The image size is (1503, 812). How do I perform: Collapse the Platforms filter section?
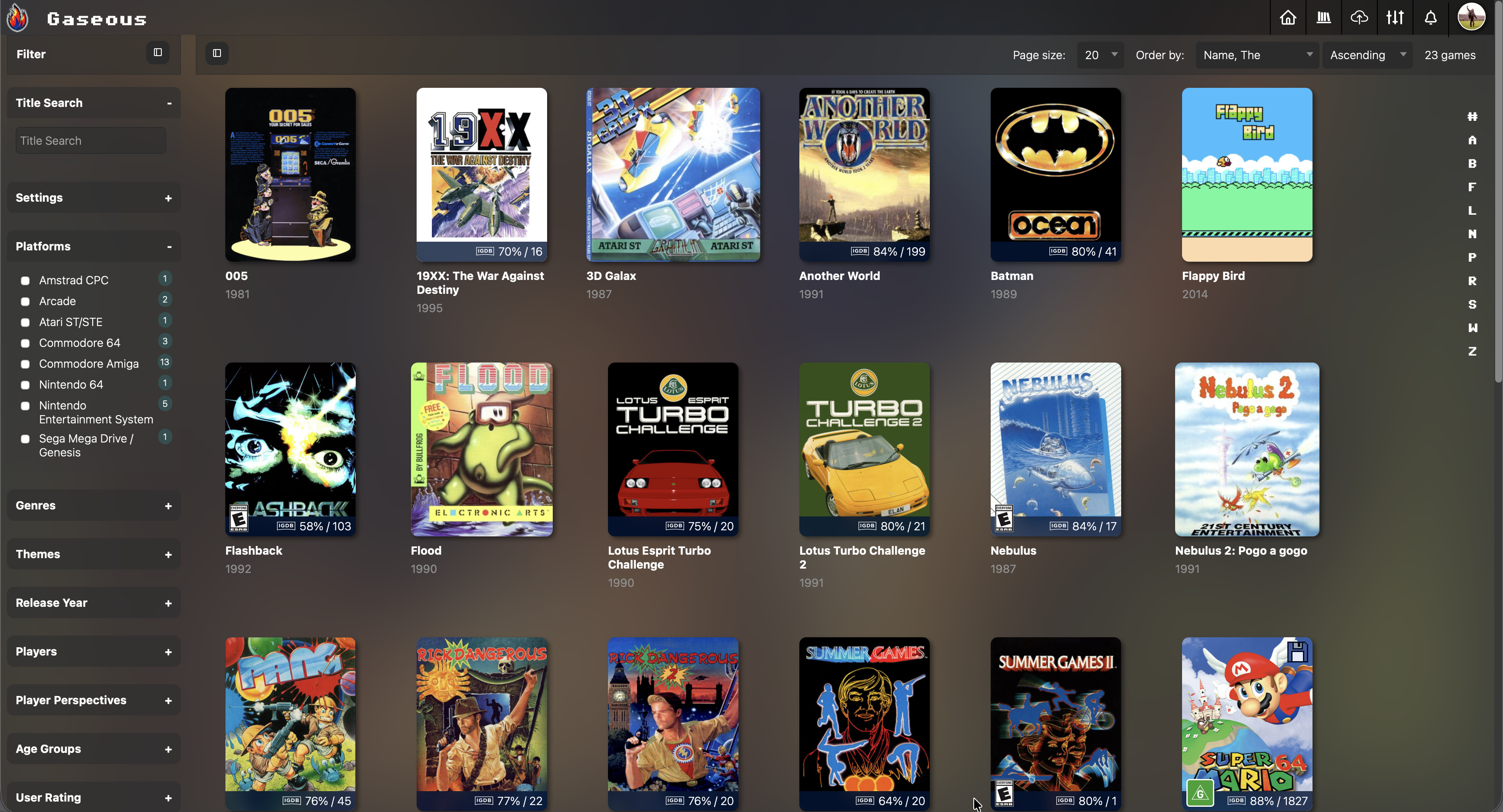(169, 247)
